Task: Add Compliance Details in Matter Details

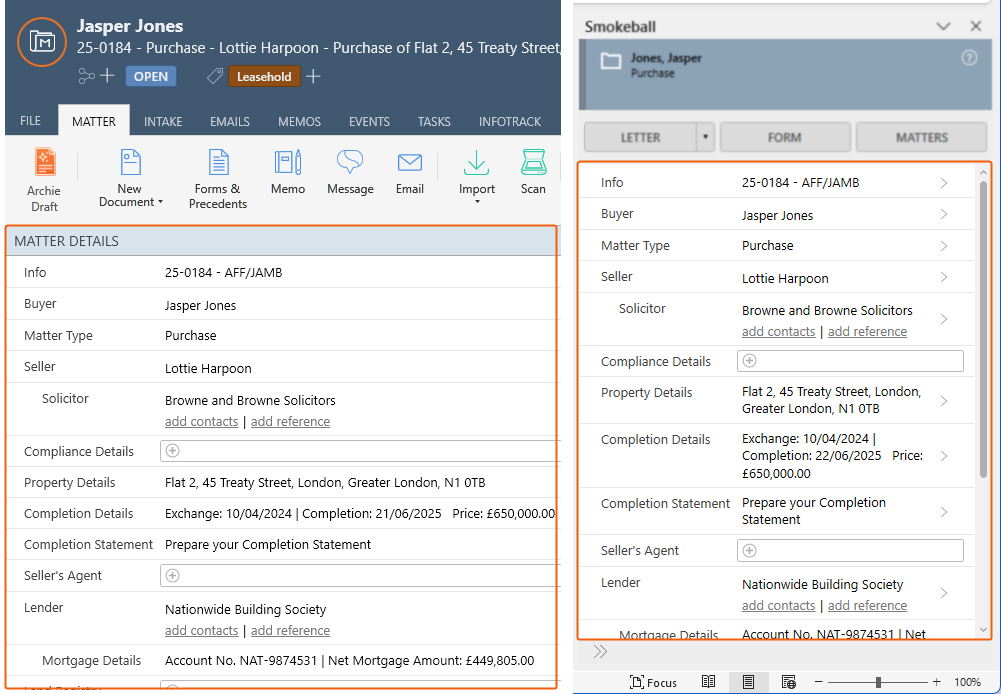Action: tap(172, 451)
